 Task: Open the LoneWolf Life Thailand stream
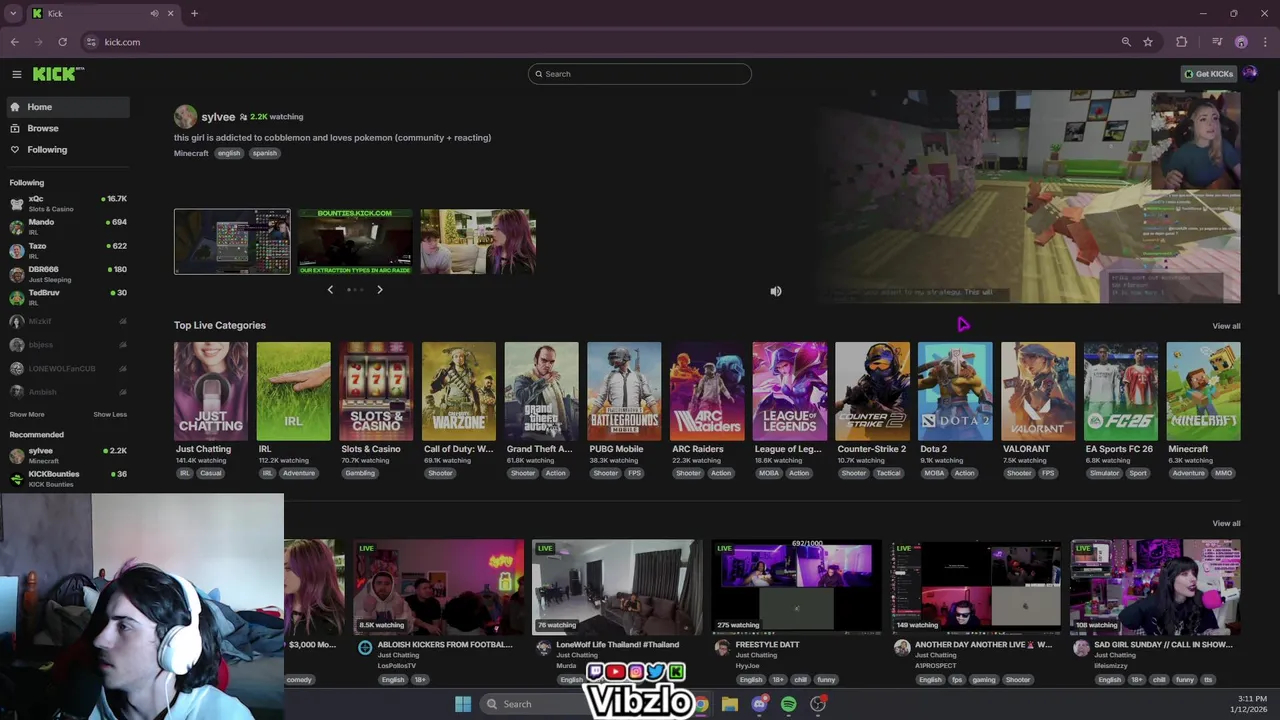coord(617,586)
